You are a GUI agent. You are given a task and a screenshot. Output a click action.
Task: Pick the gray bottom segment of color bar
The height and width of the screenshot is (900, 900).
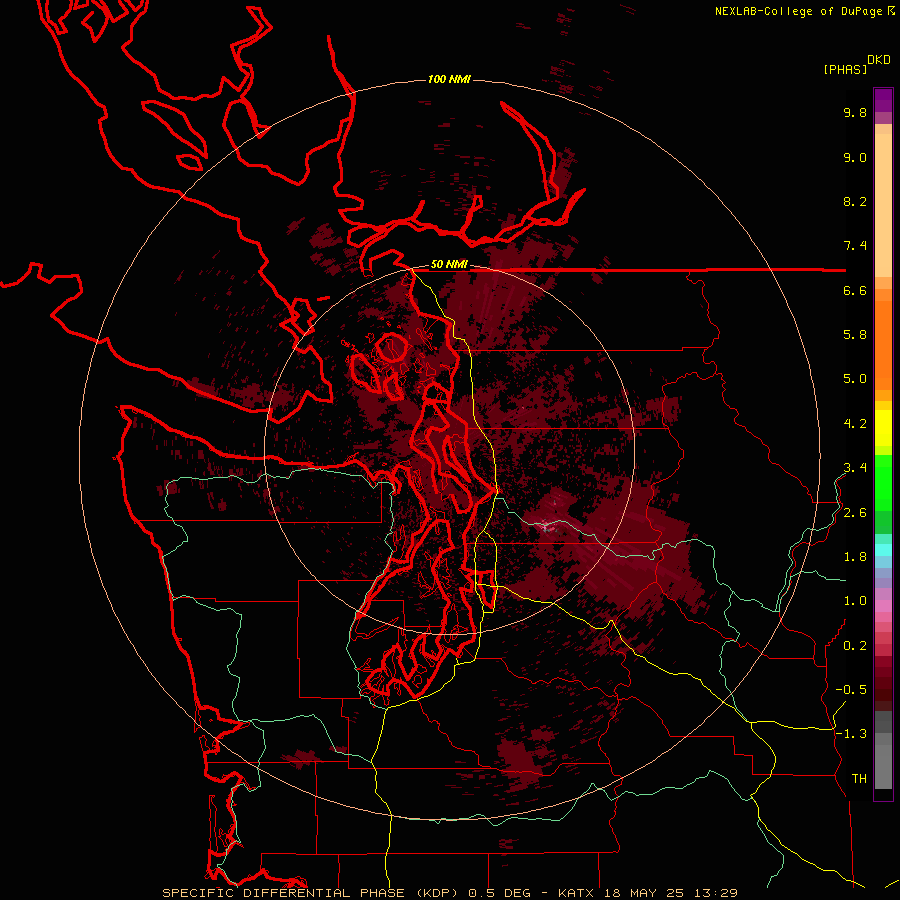[883, 766]
